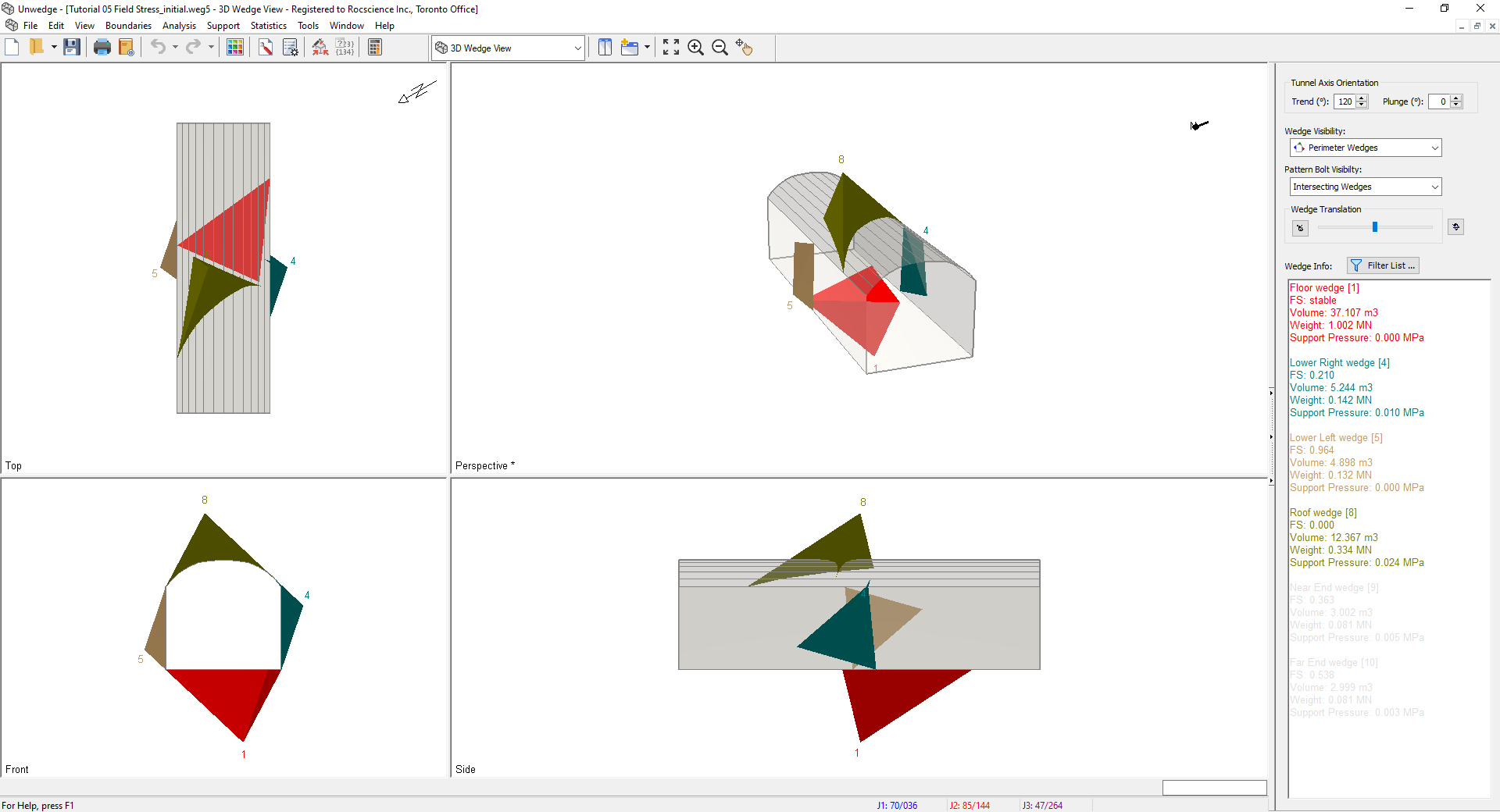The width and height of the screenshot is (1500, 812).
Task: Open the Analysis menu
Action: pos(179,26)
